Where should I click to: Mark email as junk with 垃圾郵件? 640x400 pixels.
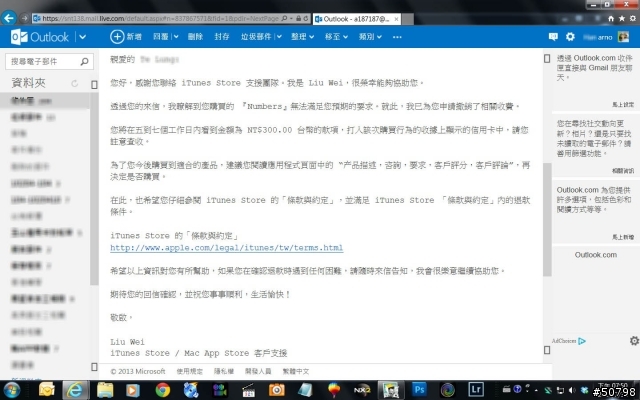[x=256, y=37]
